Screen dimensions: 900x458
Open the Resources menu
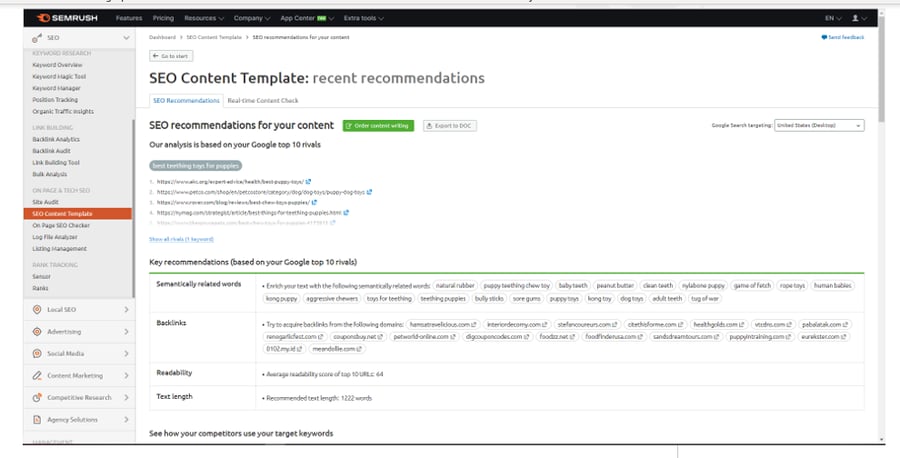coord(204,18)
